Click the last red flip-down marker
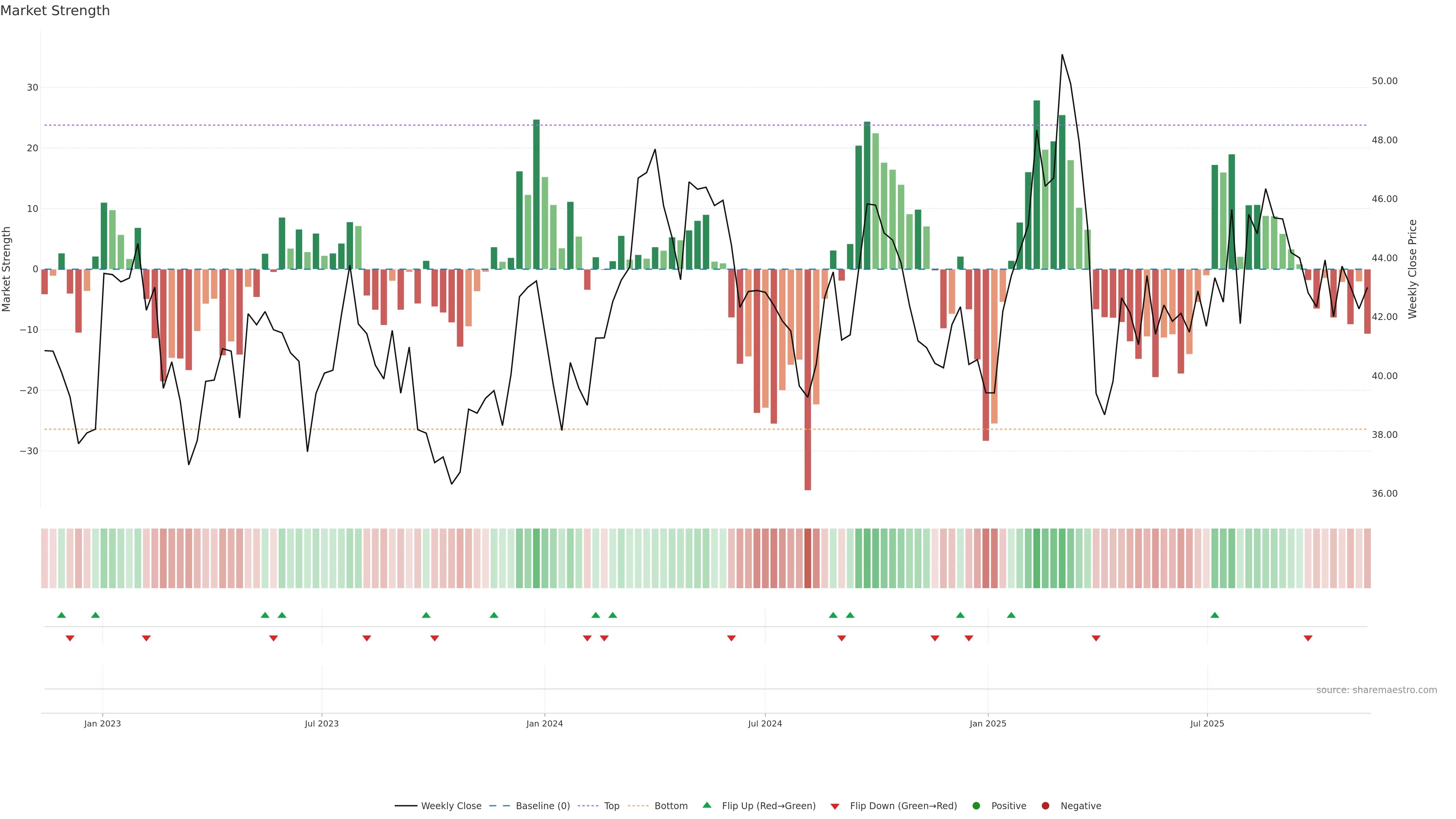The image size is (1456, 819). pos(1308,638)
